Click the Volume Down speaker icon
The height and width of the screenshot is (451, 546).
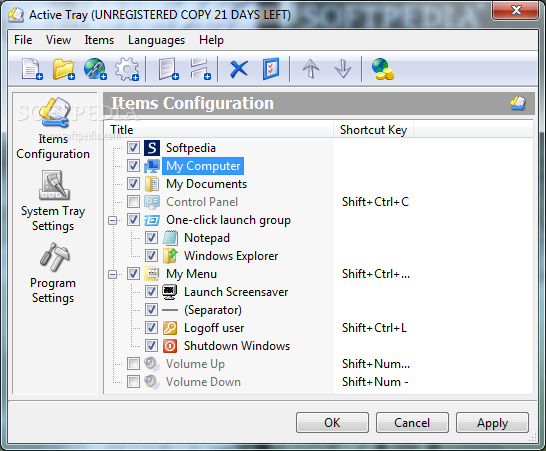tap(152, 382)
